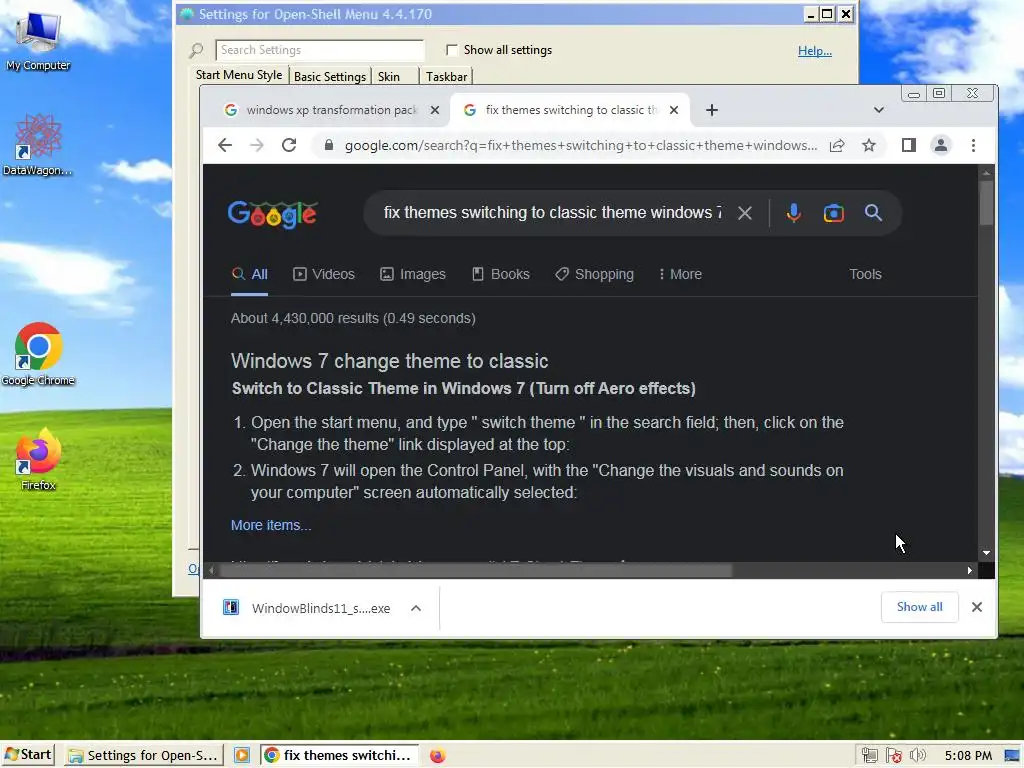Click the search icon in Open-Shell settings
The width and height of the screenshot is (1024, 768).
point(196,50)
